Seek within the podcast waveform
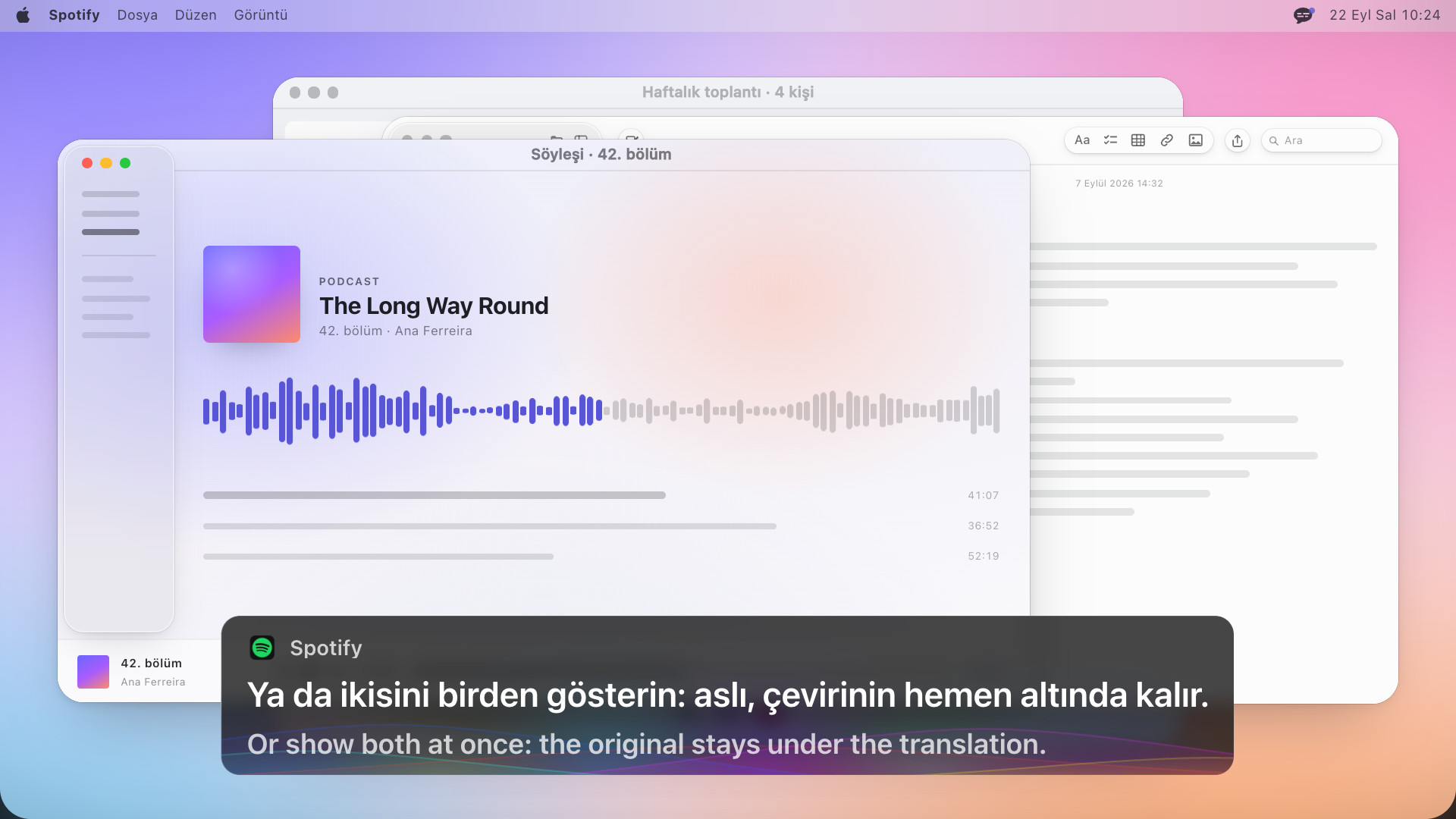1456x819 pixels. click(601, 411)
